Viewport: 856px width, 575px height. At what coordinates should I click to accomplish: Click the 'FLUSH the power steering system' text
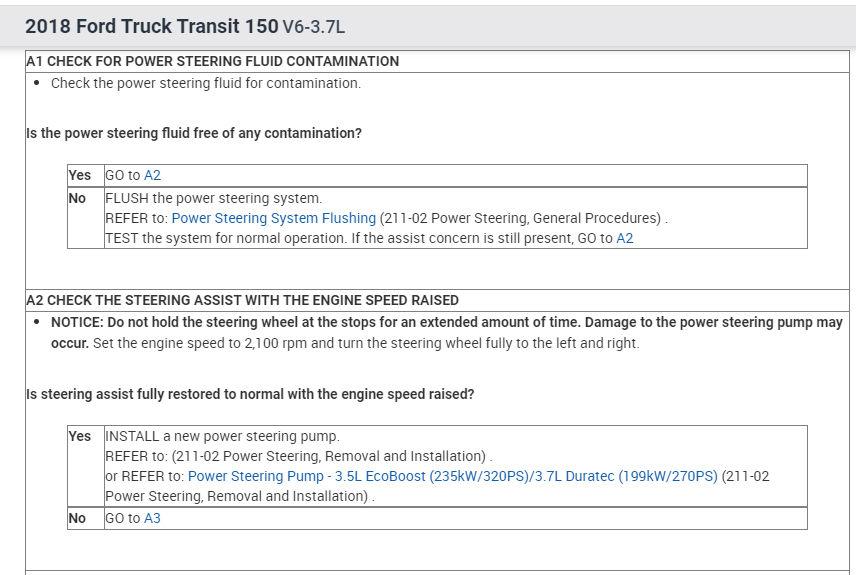[x=213, y=198]
